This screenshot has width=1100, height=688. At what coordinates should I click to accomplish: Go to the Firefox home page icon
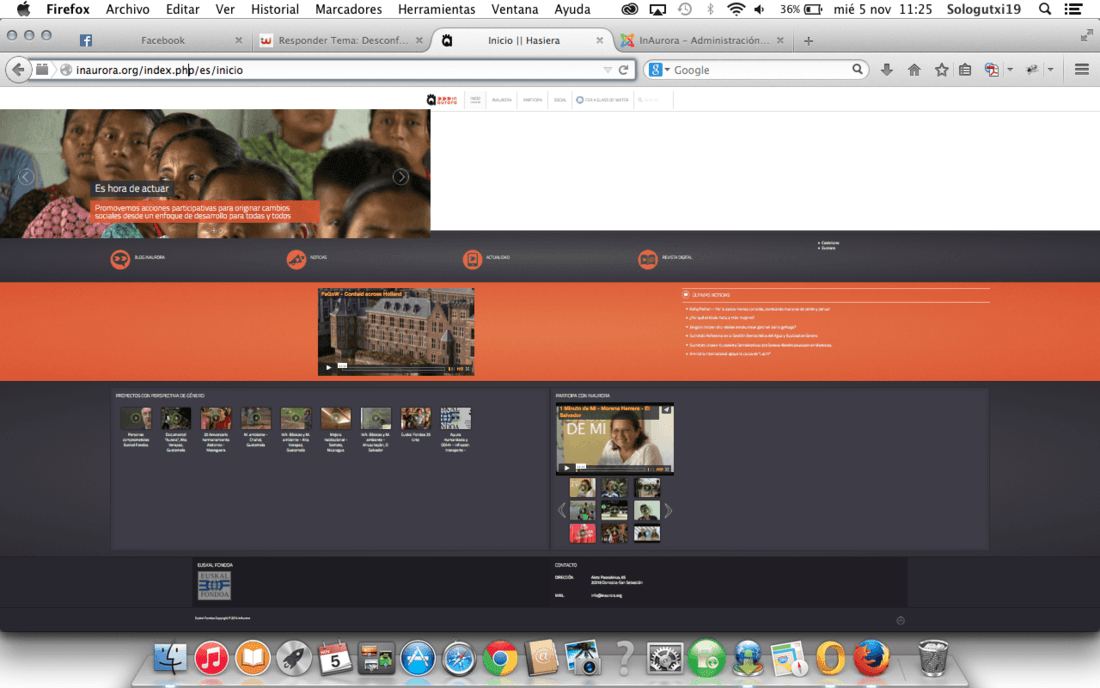[914, 69]
